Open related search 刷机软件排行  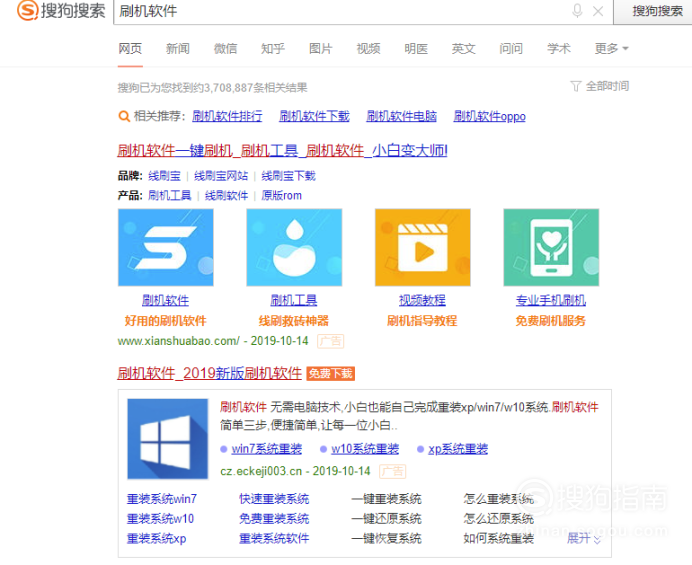click(227, 116)
